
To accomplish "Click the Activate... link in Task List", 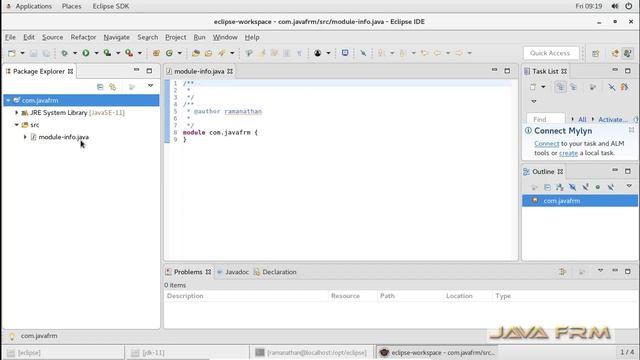I will (x=613, y=120).
